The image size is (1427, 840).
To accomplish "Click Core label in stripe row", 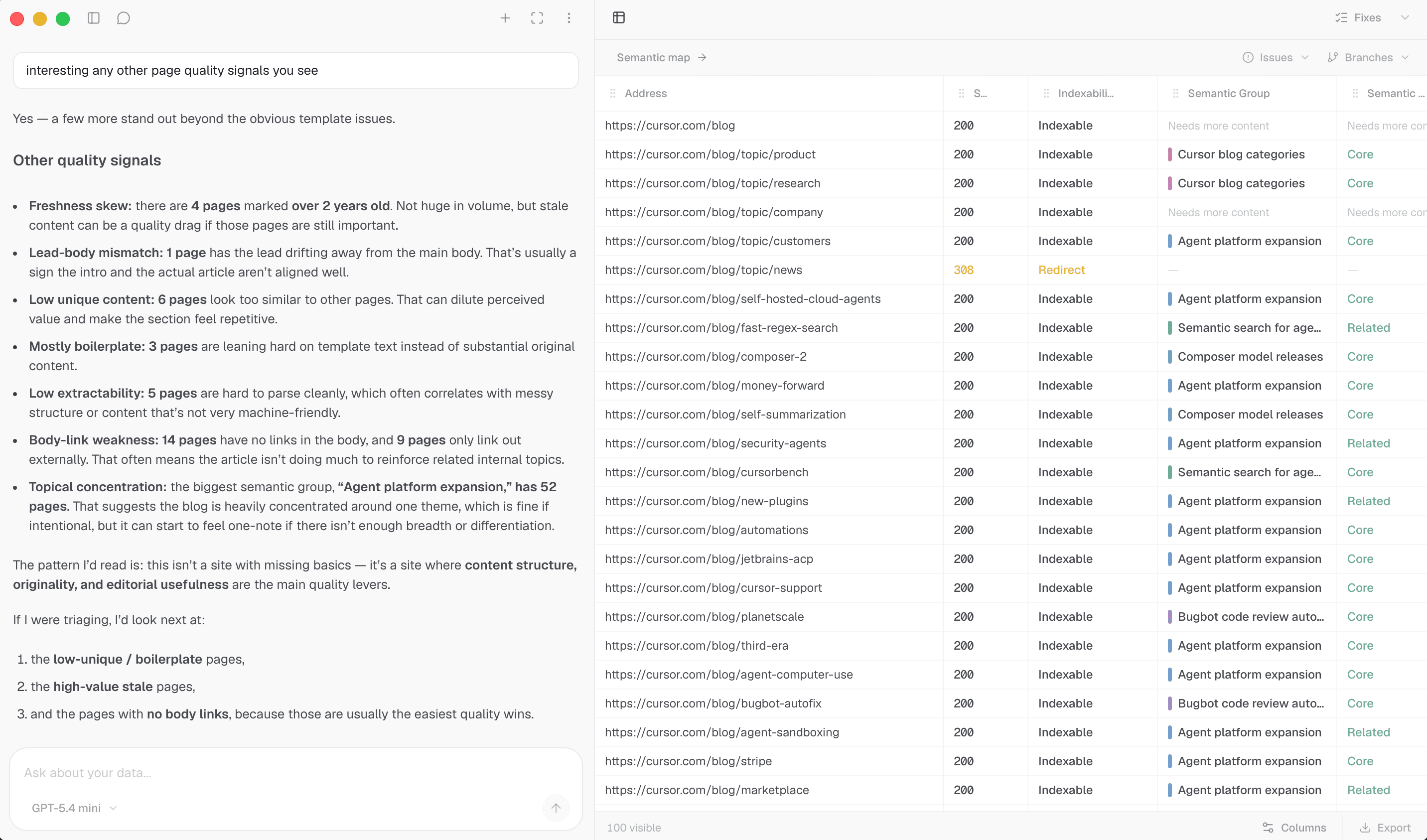I will click(1360, 761).
